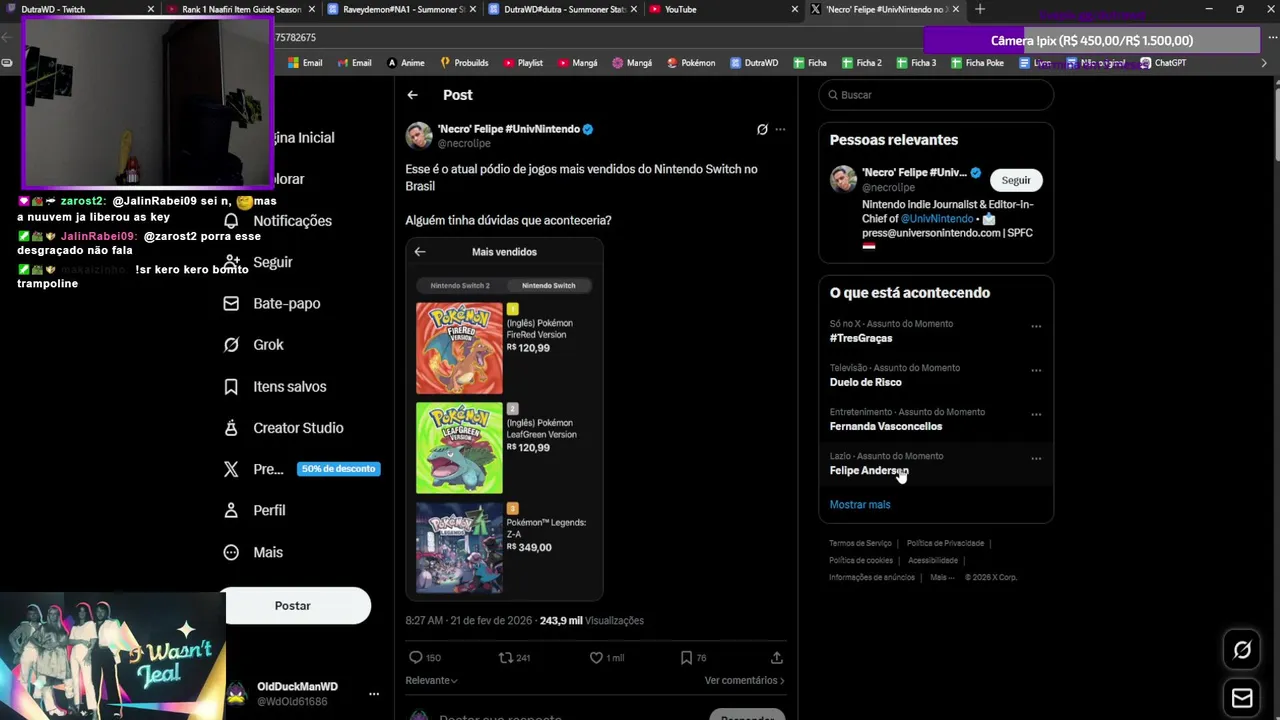The image size is (1280, 720).
Task: Open options for Duelo de Risco trend
Action: coord(1036,370)
